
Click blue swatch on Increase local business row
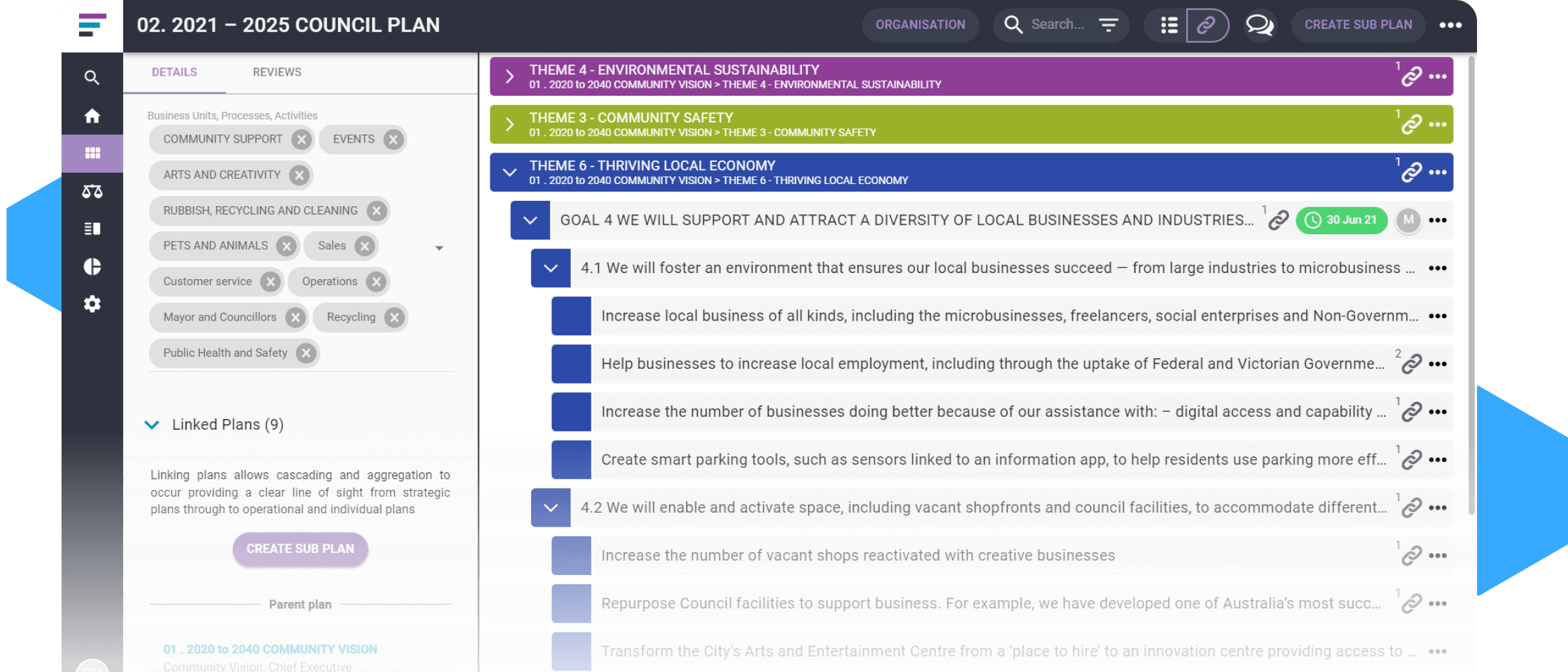pos(571,316)
